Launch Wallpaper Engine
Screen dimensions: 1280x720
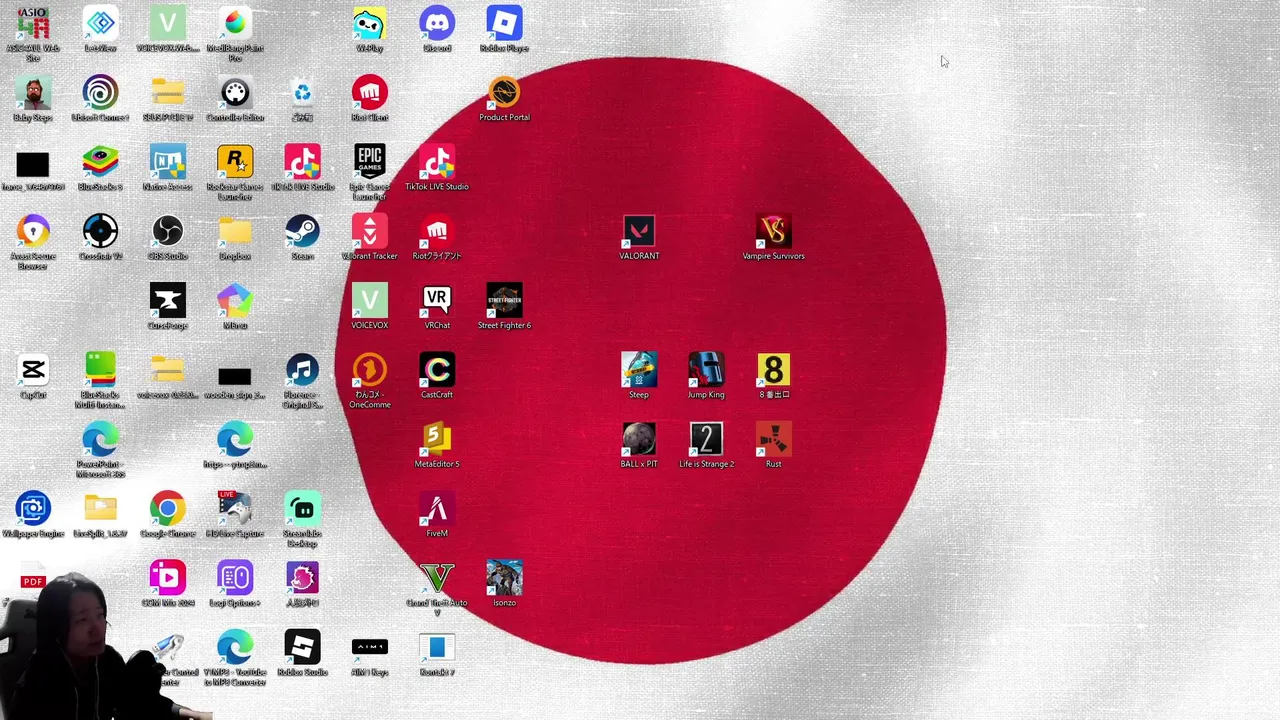point(33,509)
